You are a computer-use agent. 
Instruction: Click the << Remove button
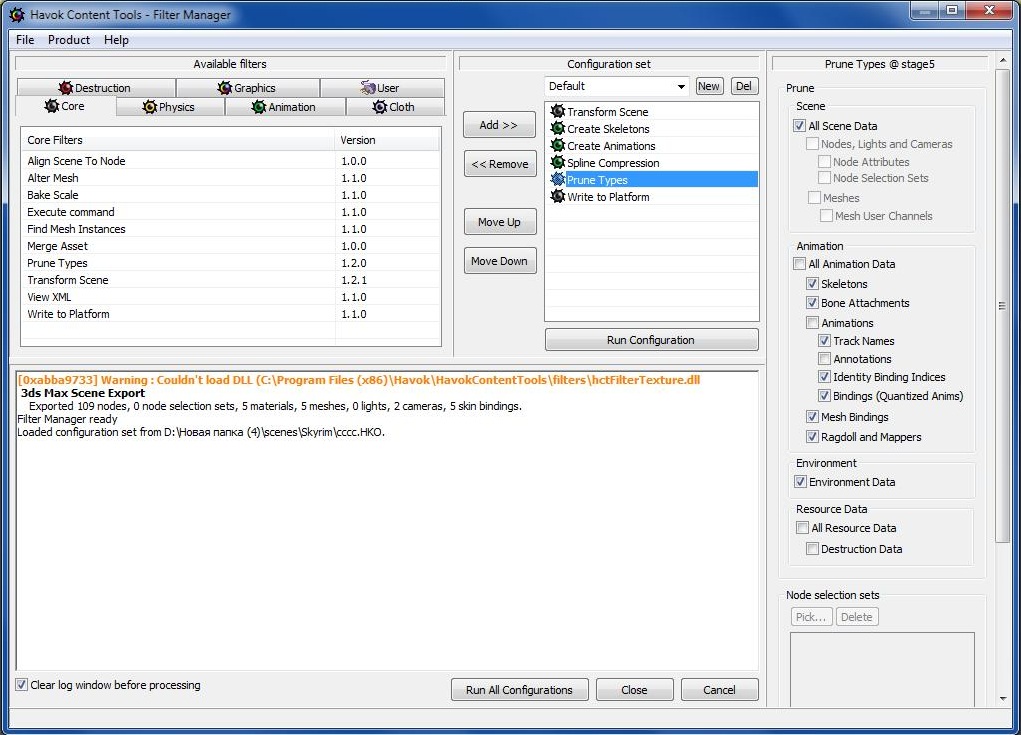click(500, 164)
